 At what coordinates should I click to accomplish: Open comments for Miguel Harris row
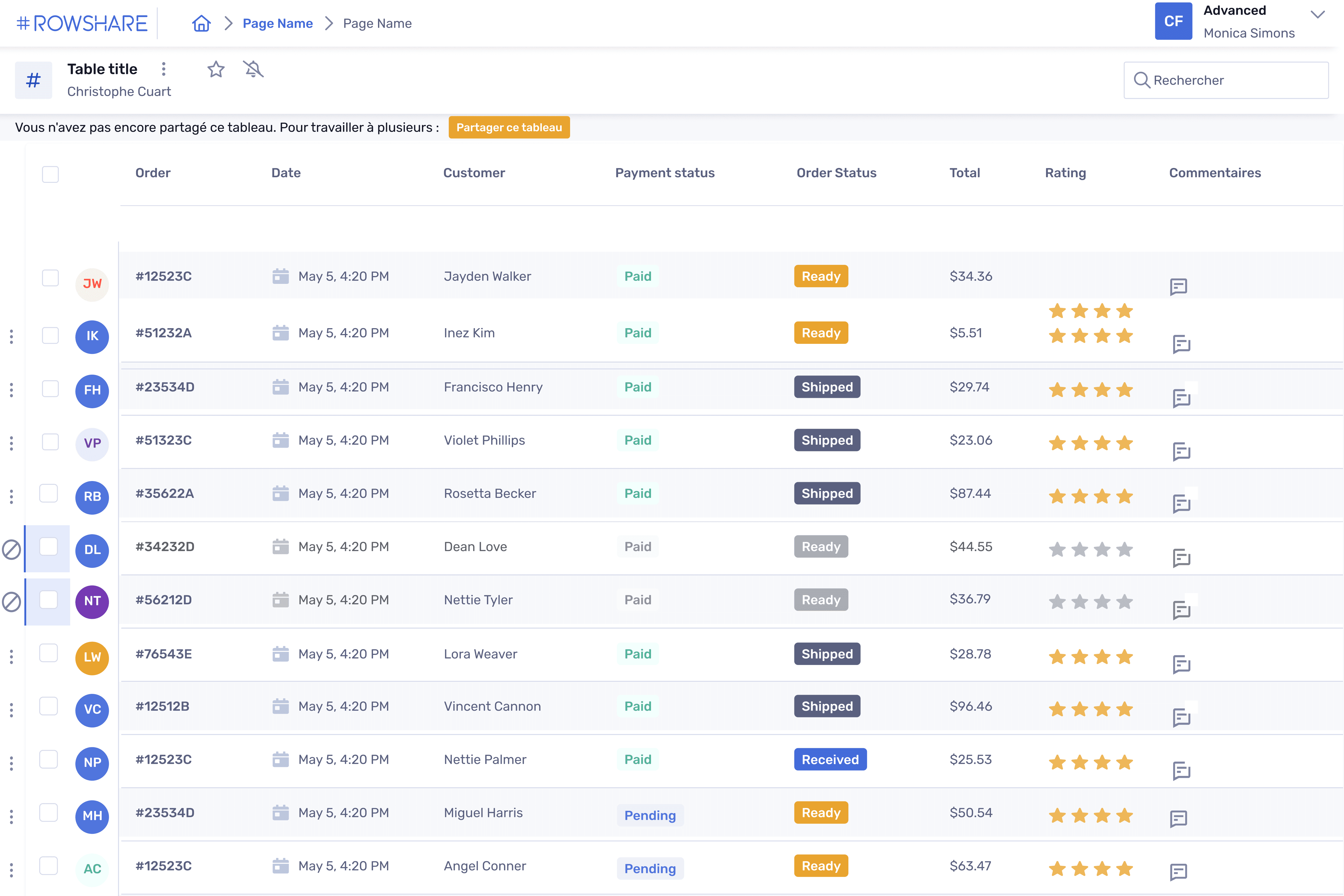(x=1178, y=818)
